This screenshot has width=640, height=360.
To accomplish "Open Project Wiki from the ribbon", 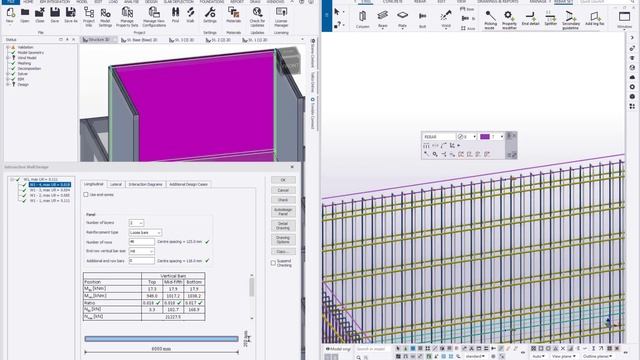I will pyautogui.click(x=89, y=17).
